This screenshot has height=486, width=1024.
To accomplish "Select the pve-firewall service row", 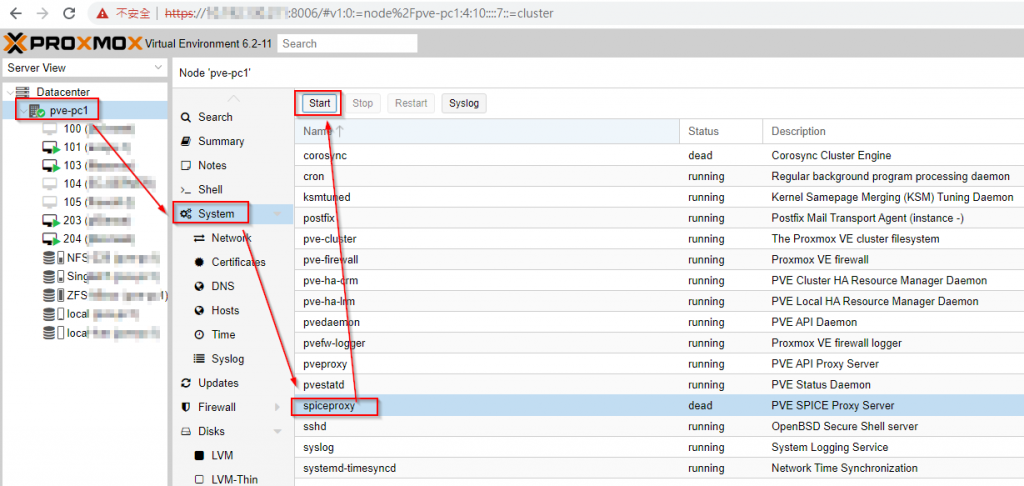I will tap(659, 259).
